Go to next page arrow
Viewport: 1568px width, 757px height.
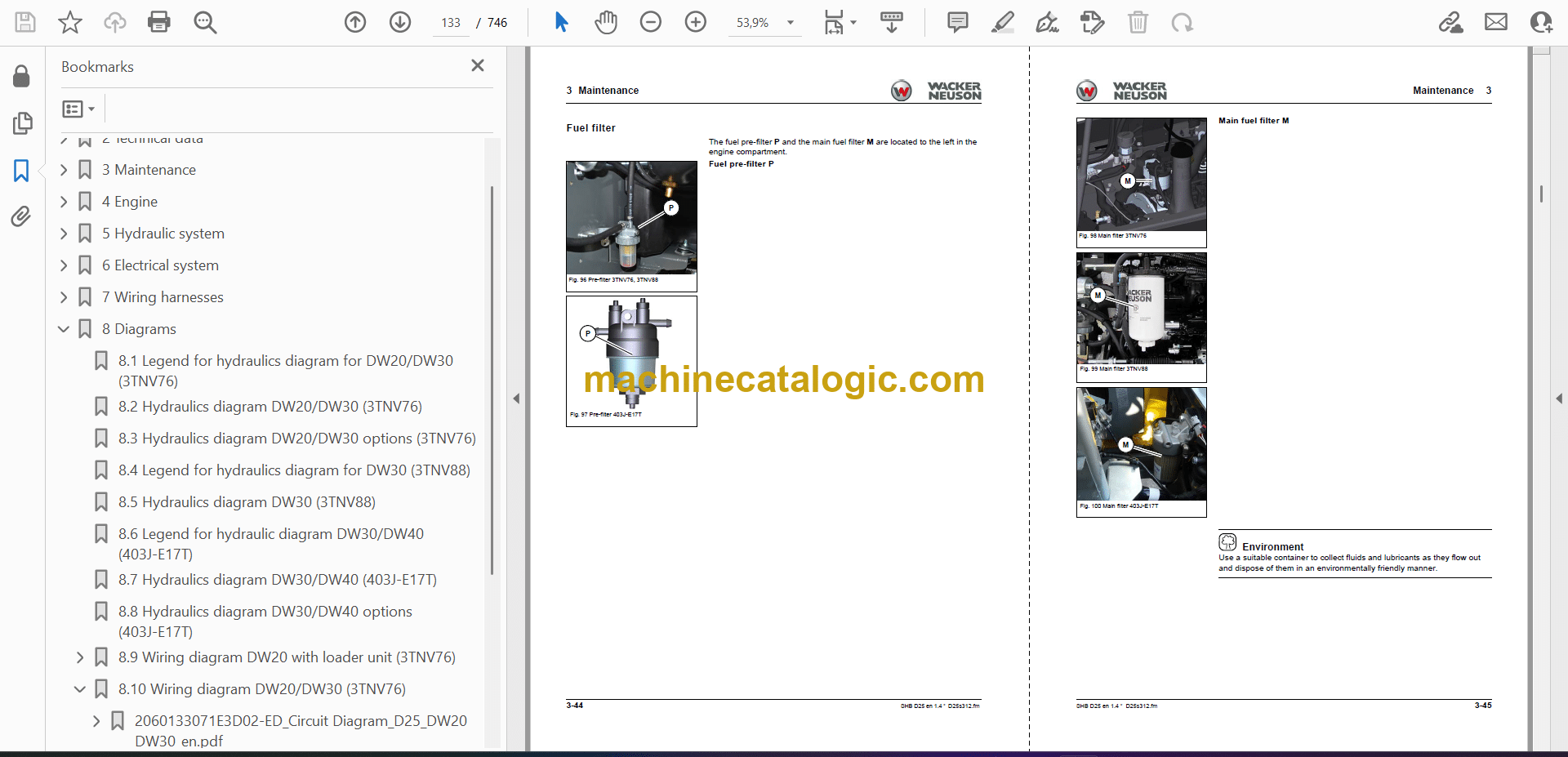pos(400,22)
